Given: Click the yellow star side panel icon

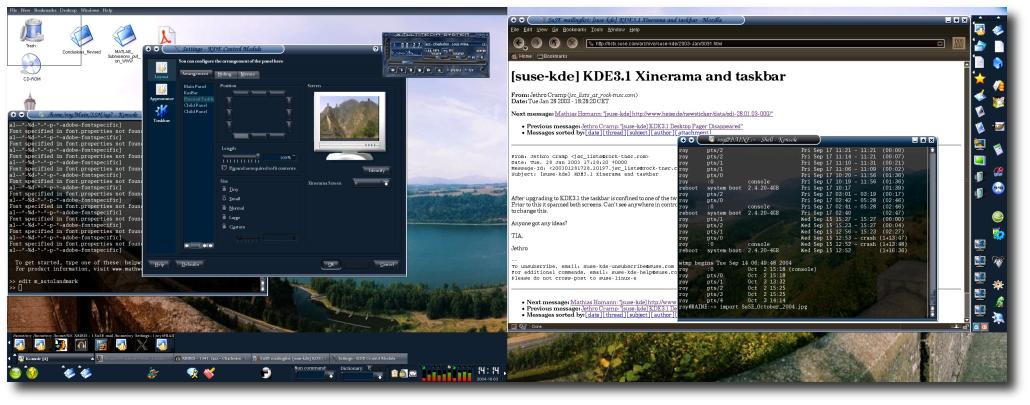Looking at the screenshot, I should 979,78.
